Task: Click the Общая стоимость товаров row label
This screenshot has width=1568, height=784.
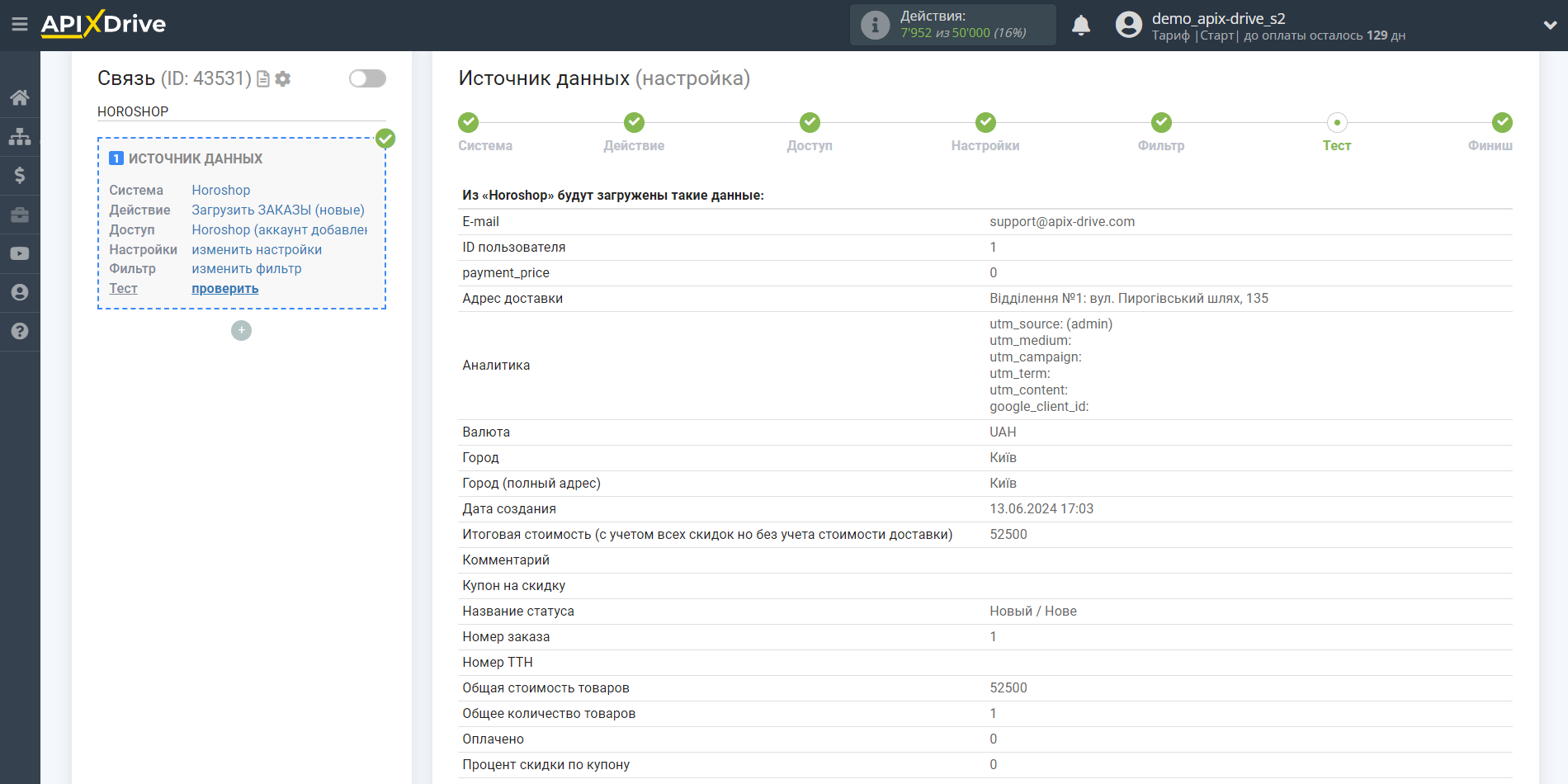Action: point(545,687)
